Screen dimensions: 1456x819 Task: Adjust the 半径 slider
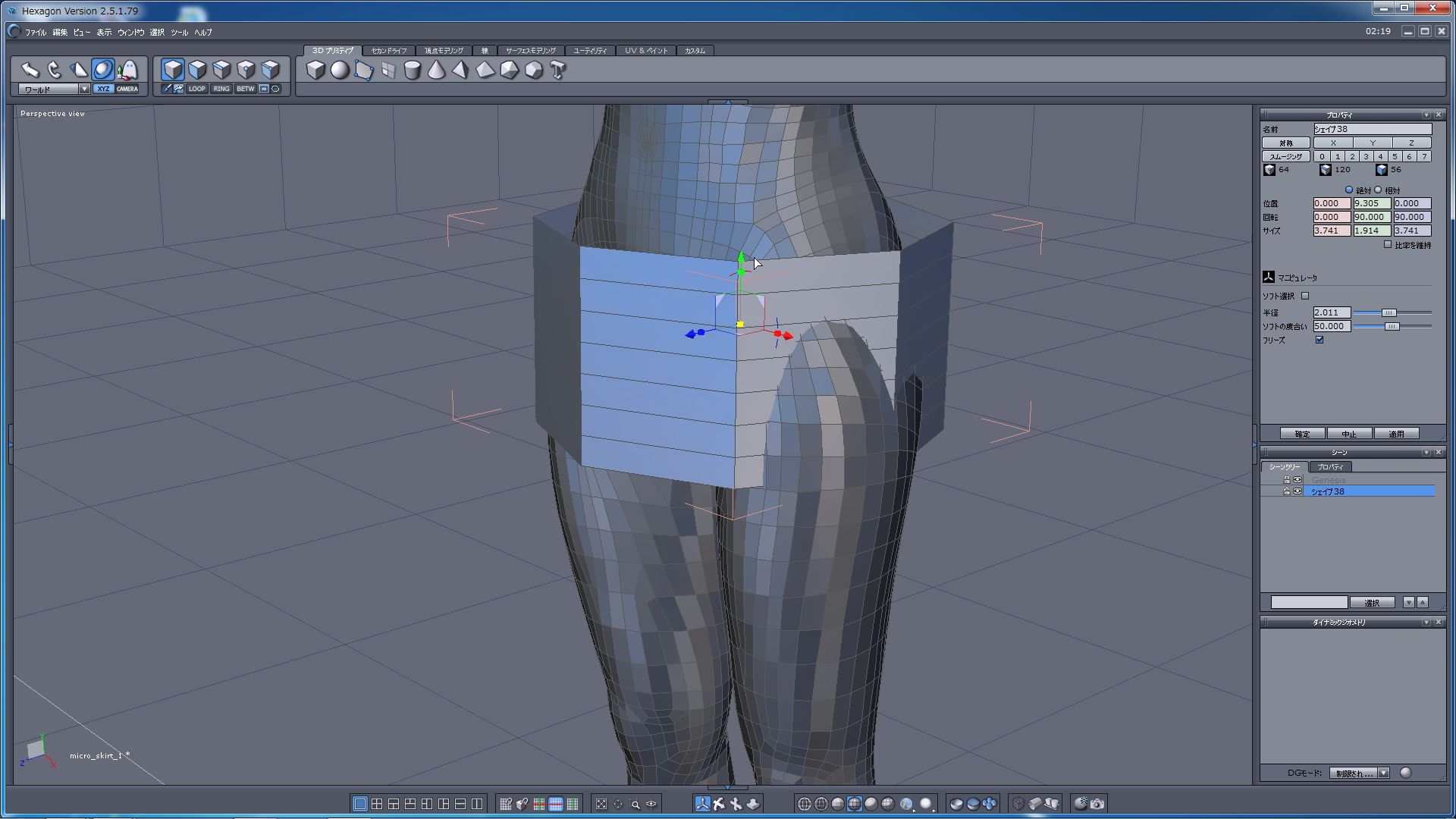(x=1389, y=312)
